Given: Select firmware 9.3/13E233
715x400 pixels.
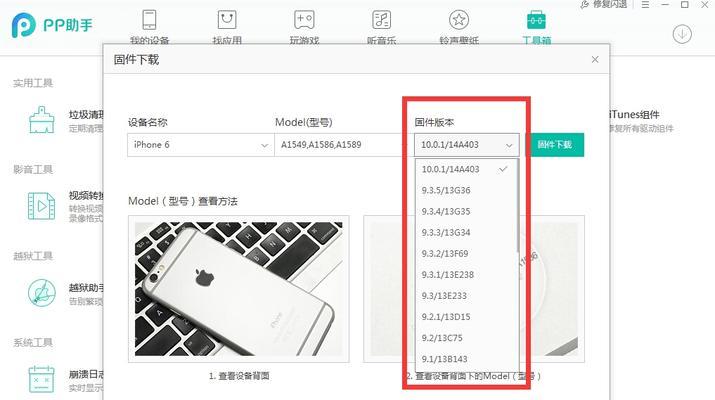Looking at the screenshot, I should (x=466, y=296).
